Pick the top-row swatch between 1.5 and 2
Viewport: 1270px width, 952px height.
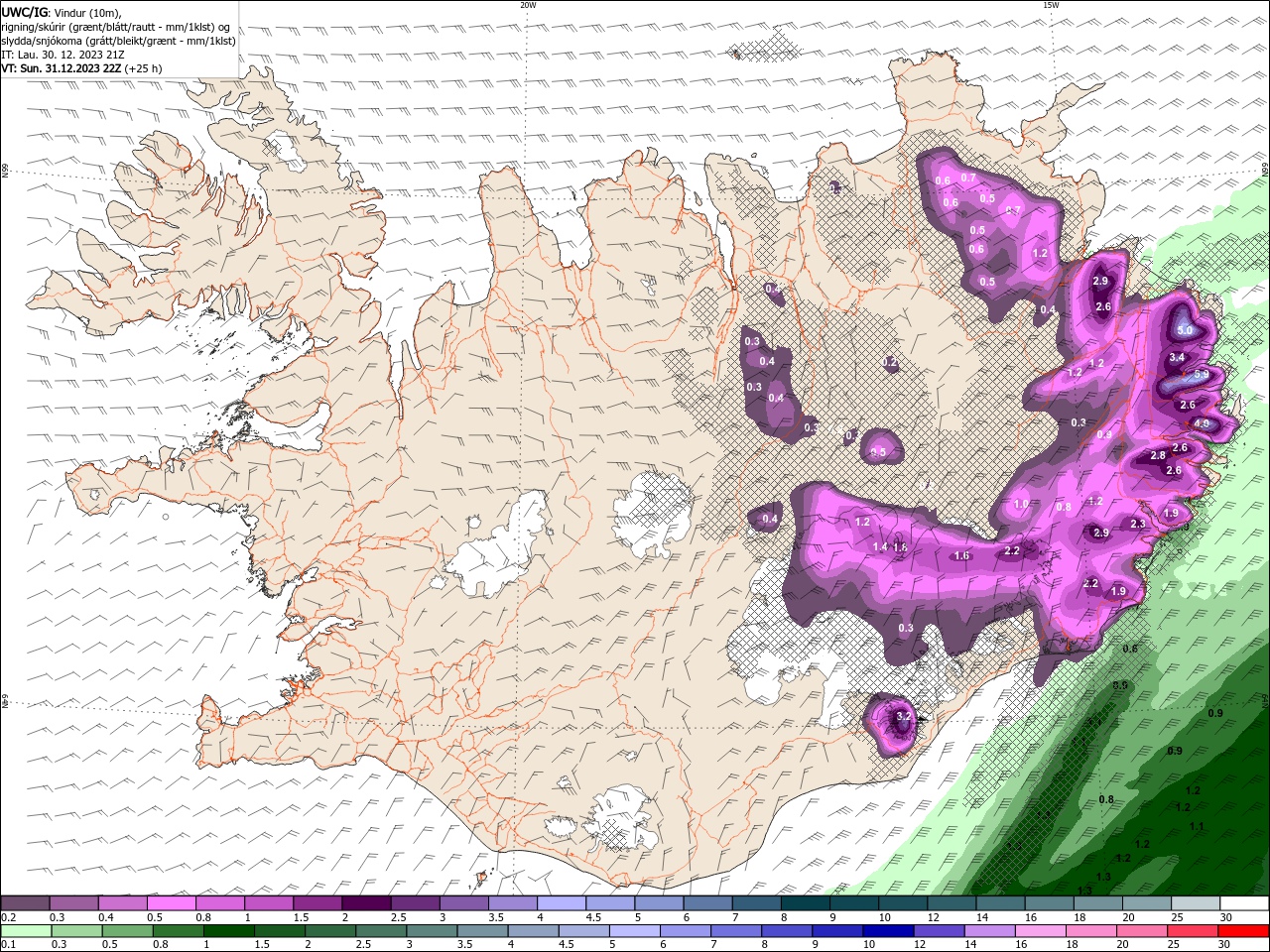coord(317,903)
